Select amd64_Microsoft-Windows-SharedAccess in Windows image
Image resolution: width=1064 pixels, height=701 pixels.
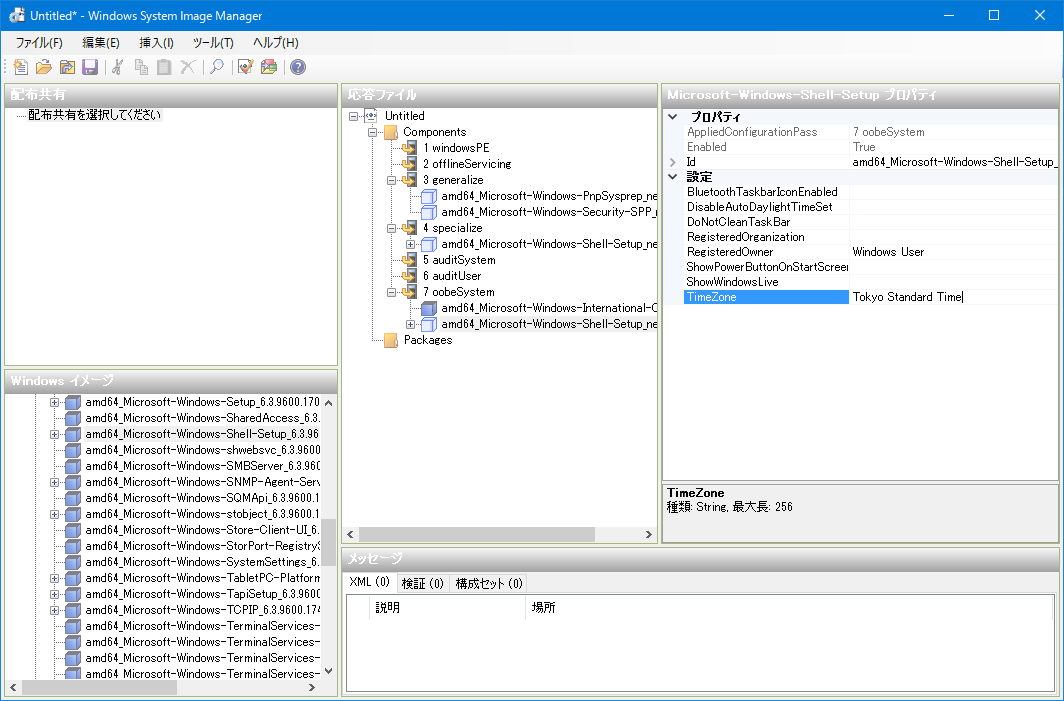pyautogui.click(x=202, y=418)
